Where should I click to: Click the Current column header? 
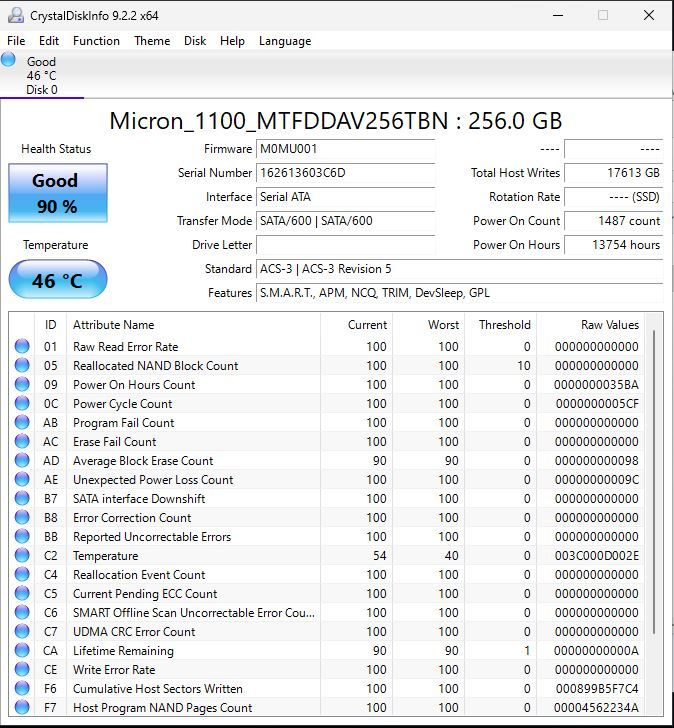click(356, 325)
